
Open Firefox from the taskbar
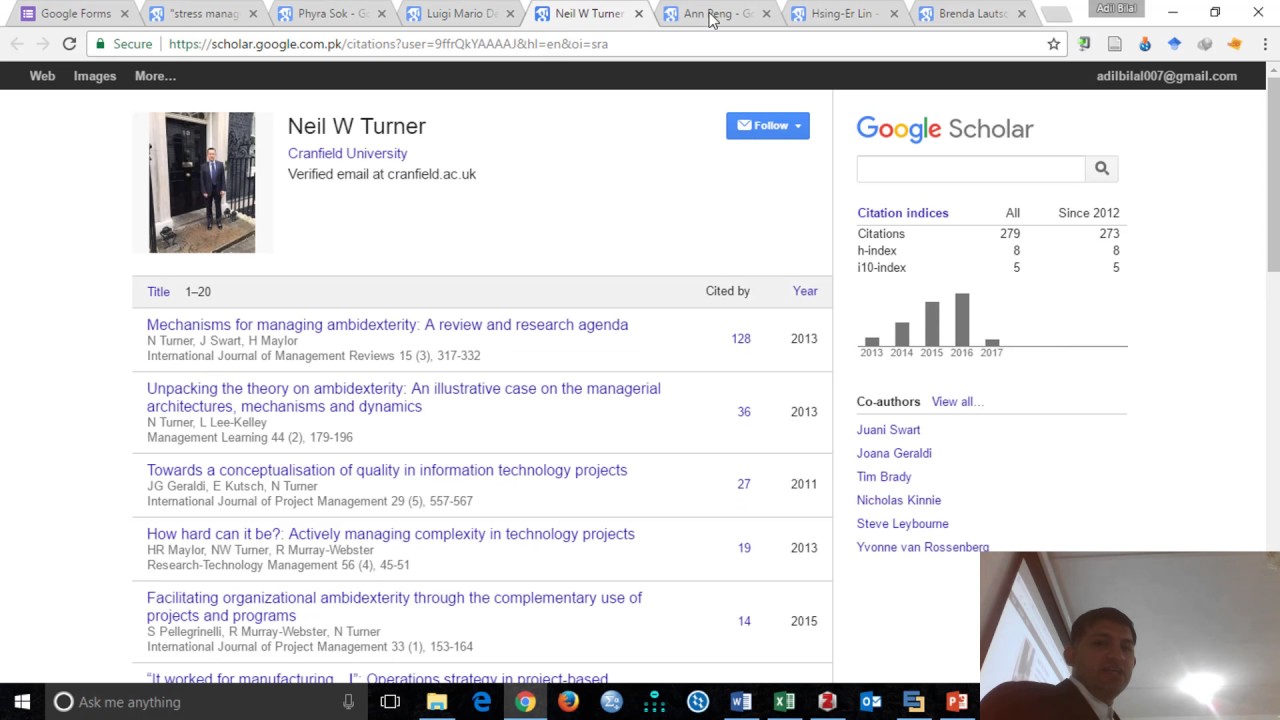click(568, 702)
